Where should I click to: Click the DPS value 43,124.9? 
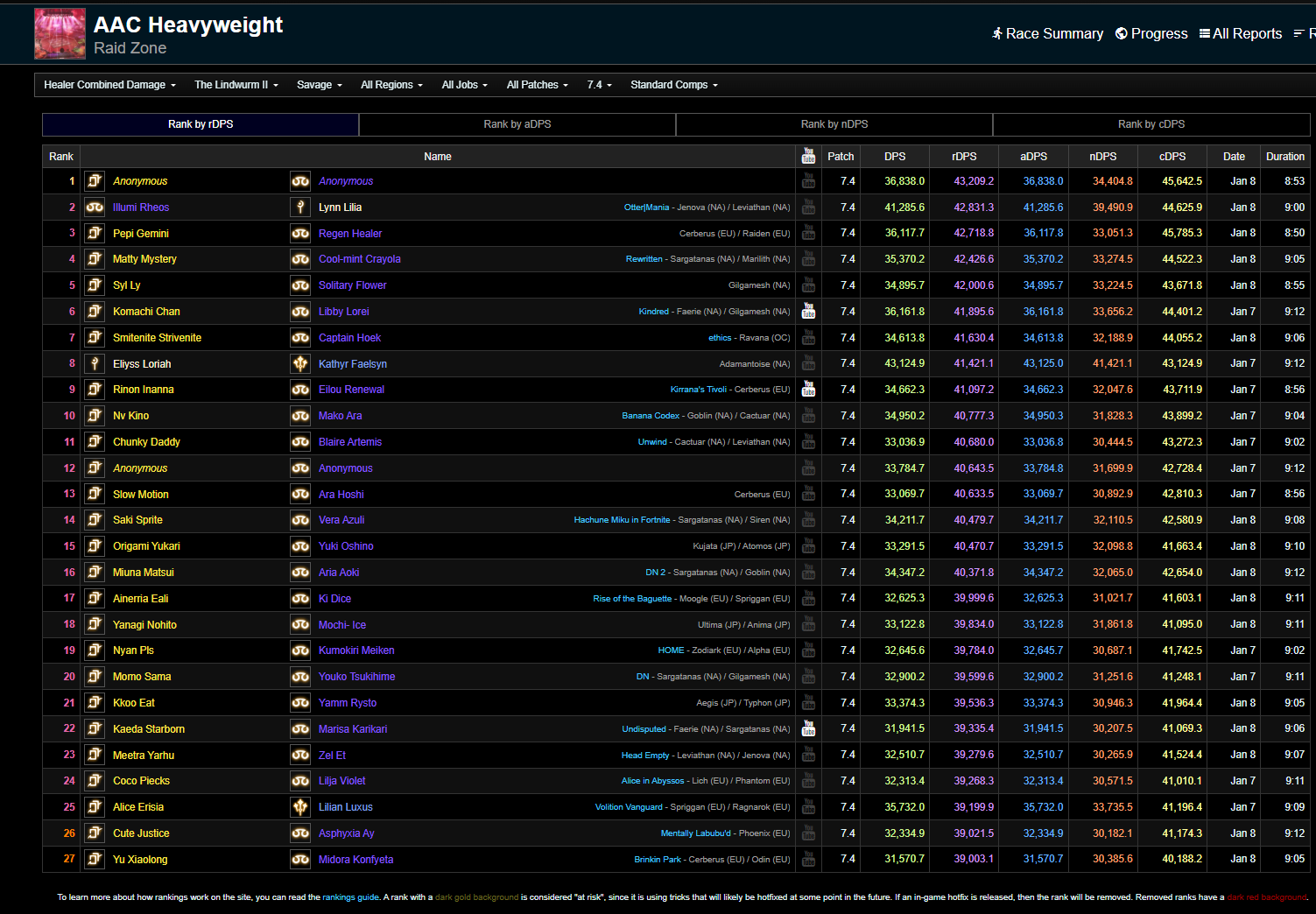coord(904,363)
